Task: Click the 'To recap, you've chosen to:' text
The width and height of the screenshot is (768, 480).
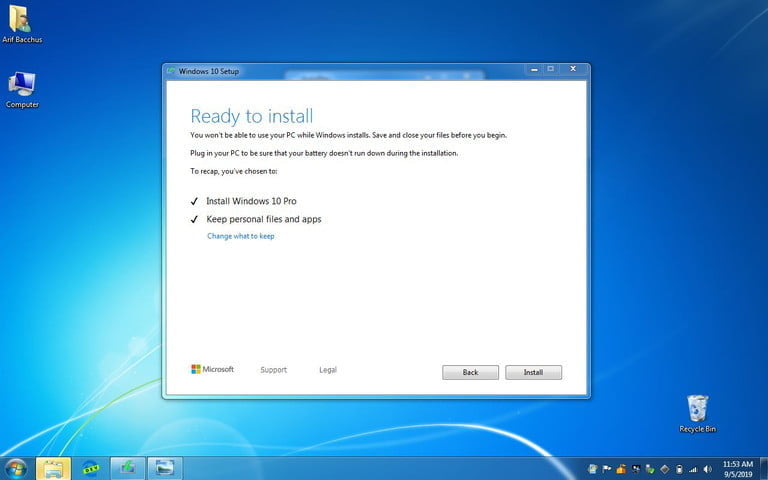Action: coord(234,171)
